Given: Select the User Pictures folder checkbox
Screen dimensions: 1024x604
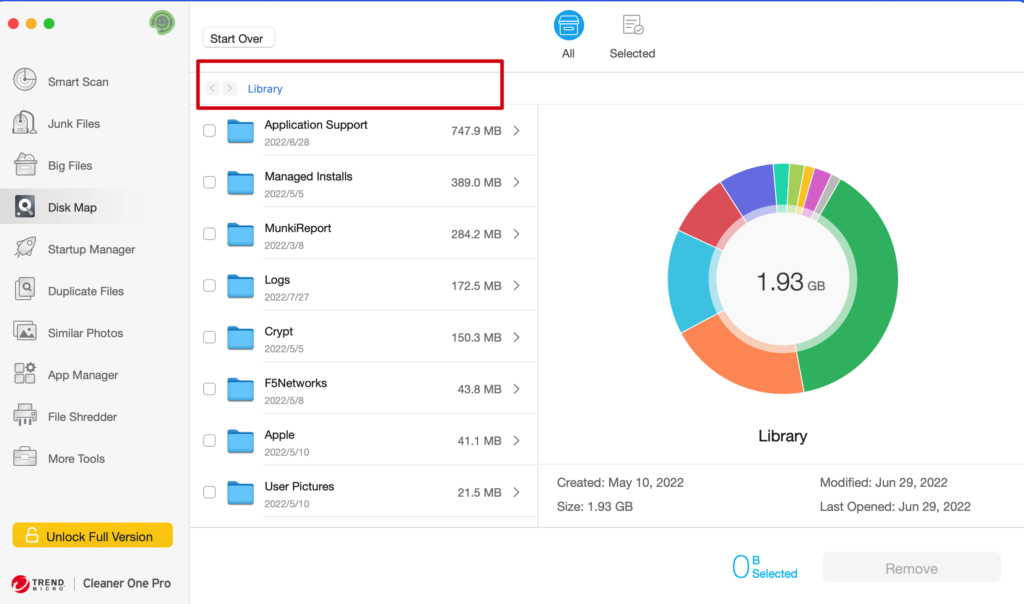Looking at the screenshot, I should click(209, 492).
